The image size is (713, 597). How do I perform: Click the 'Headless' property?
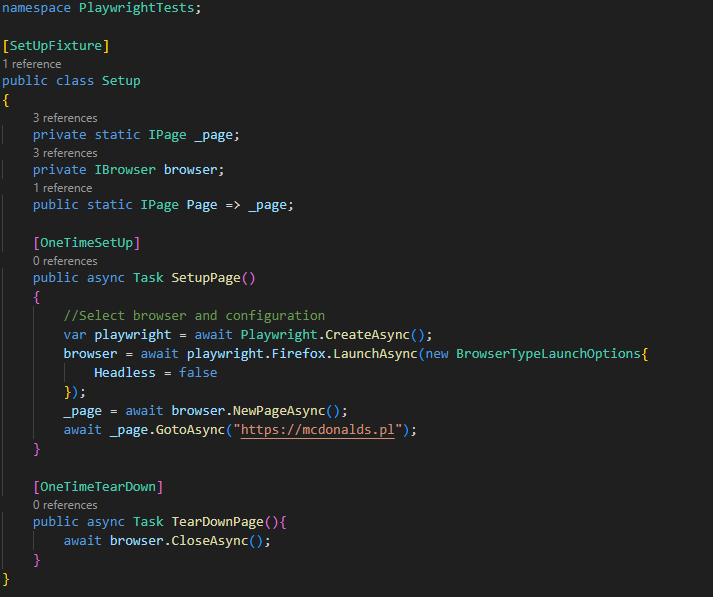(125, 373)
